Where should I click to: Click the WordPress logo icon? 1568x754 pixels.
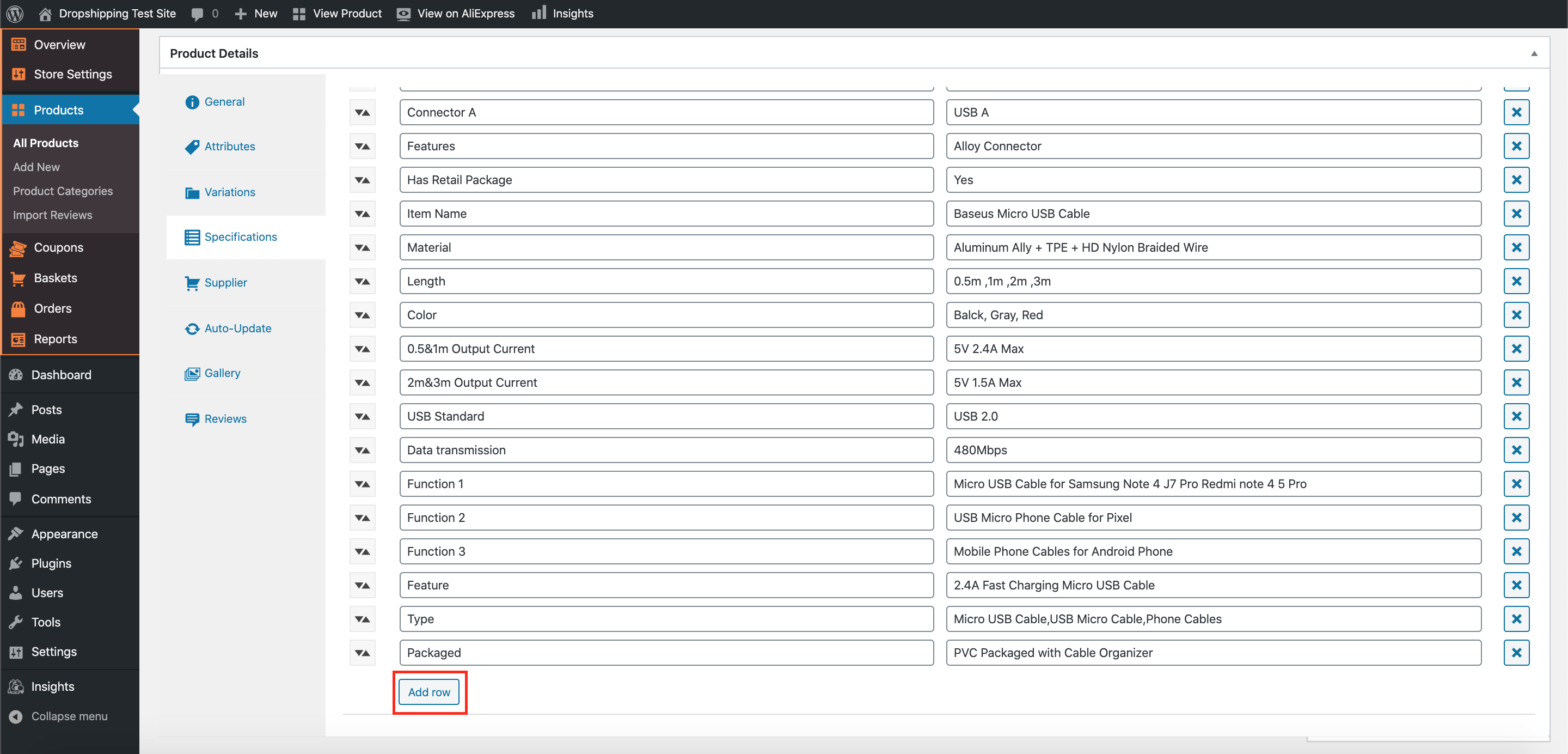pos(15,14)
